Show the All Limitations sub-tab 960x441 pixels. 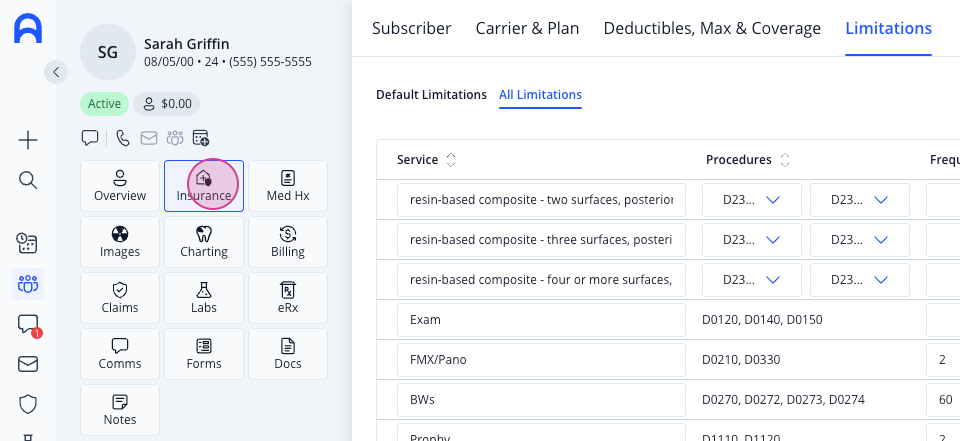click(x=540, y=95)
